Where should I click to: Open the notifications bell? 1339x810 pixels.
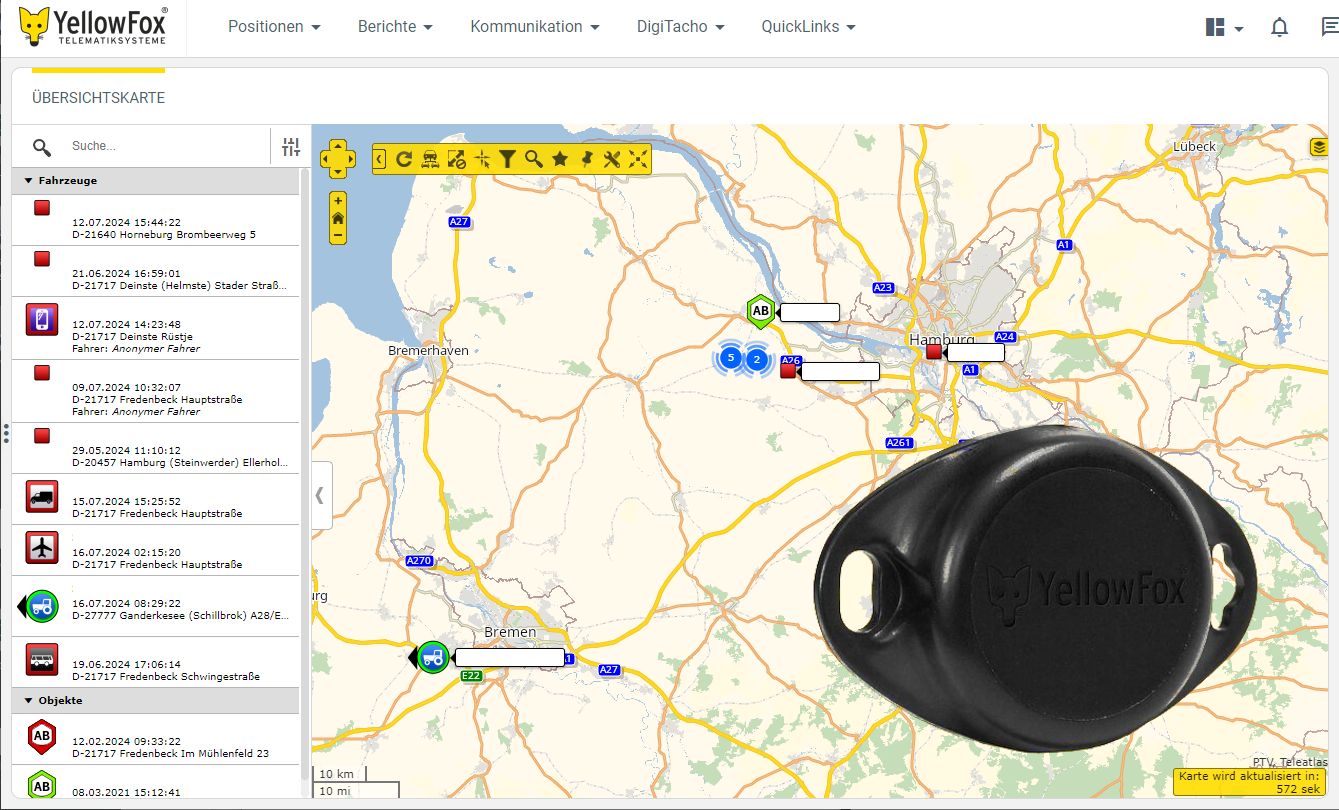(x=1279, y=28)
